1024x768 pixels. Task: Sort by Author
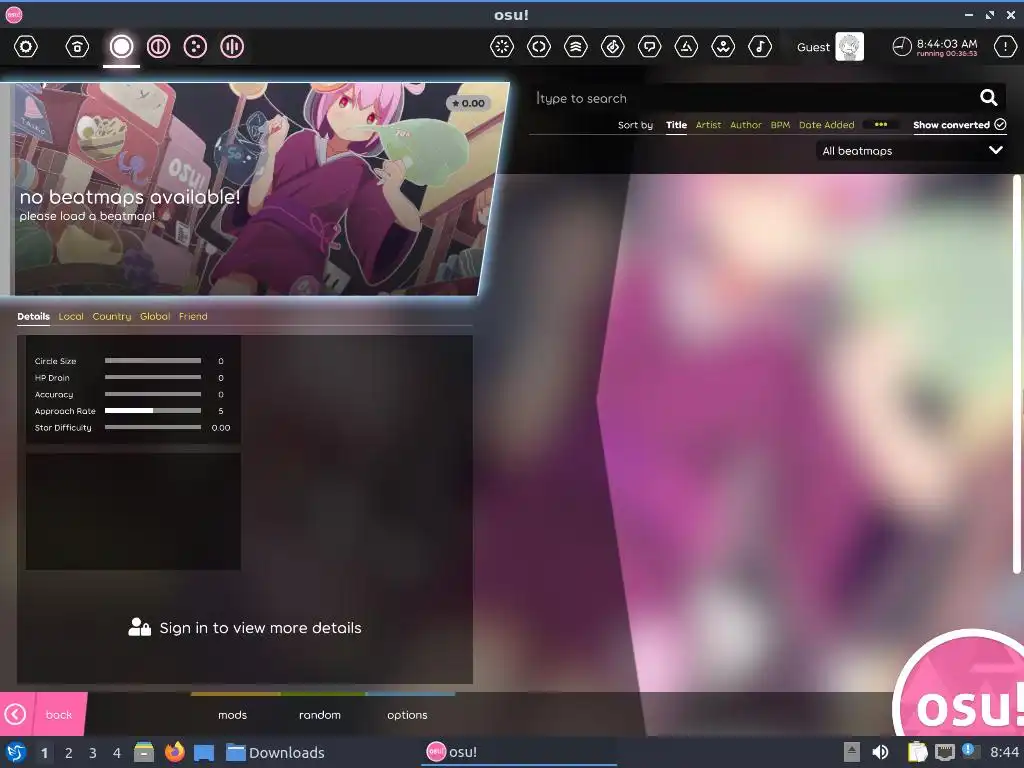[746, 125]
